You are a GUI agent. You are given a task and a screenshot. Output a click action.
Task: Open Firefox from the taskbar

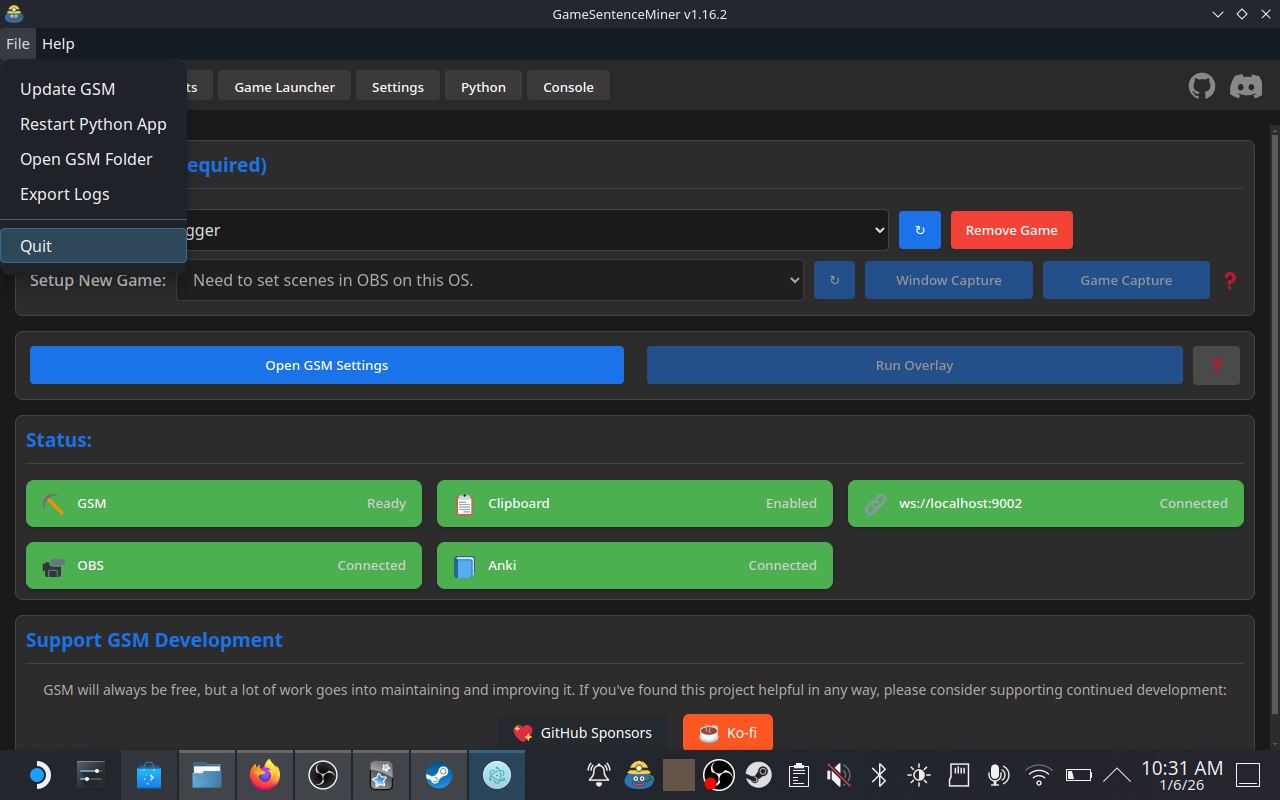pyautogui.click(x=264, y=774)
